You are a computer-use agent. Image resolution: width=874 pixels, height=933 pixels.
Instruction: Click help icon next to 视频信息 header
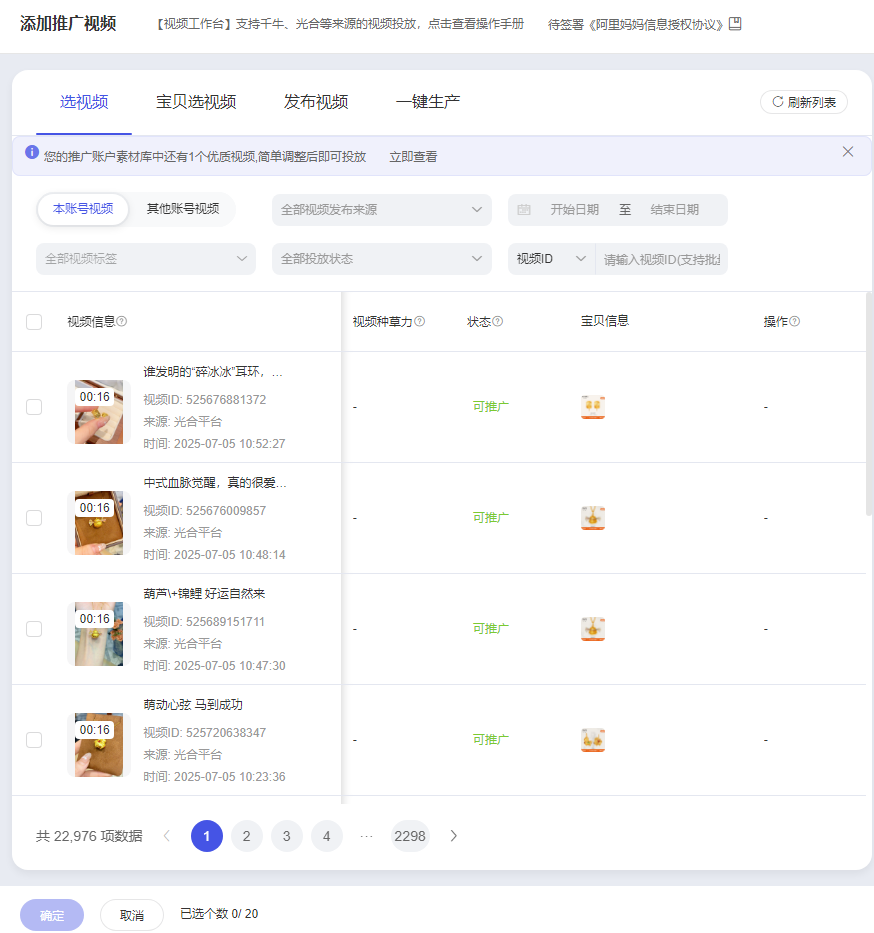(122, 322)
